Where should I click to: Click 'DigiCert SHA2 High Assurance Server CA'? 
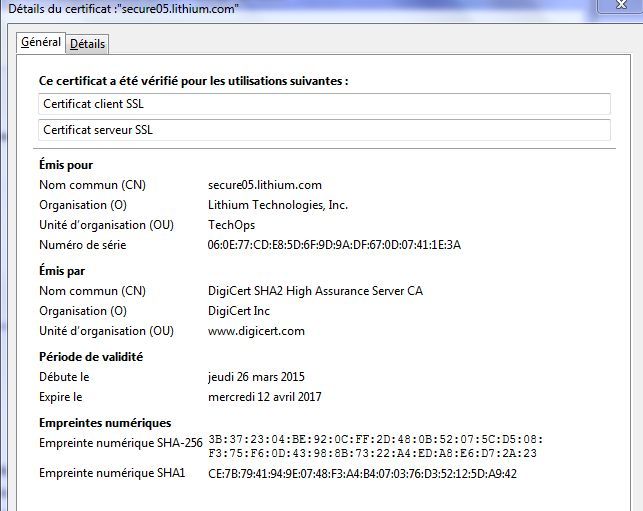coord(315,291)
